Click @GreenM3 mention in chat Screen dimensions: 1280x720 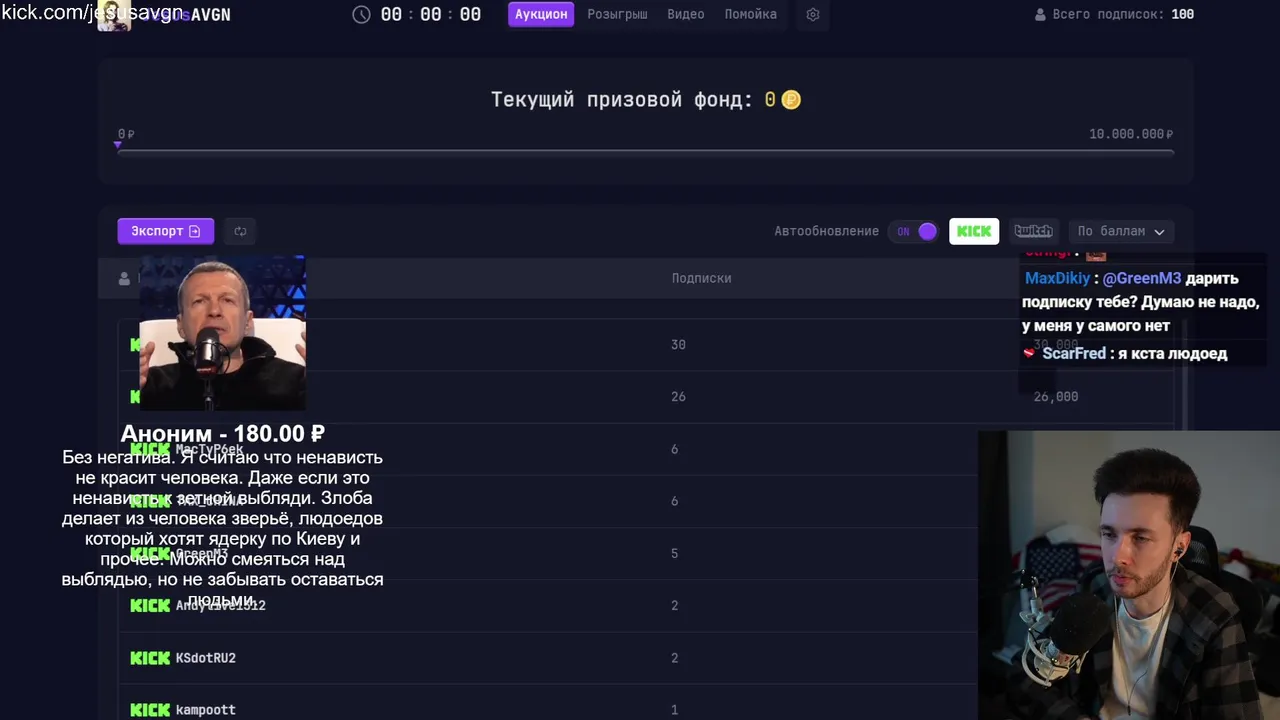pos(1142,278)
